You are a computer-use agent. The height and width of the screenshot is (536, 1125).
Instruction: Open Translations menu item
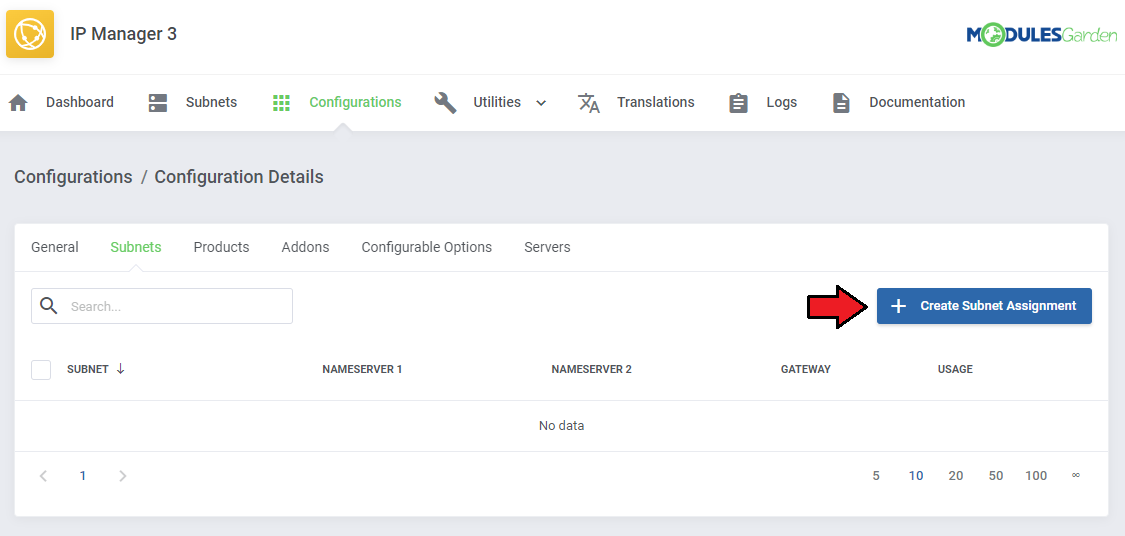(x=656, y=102)
